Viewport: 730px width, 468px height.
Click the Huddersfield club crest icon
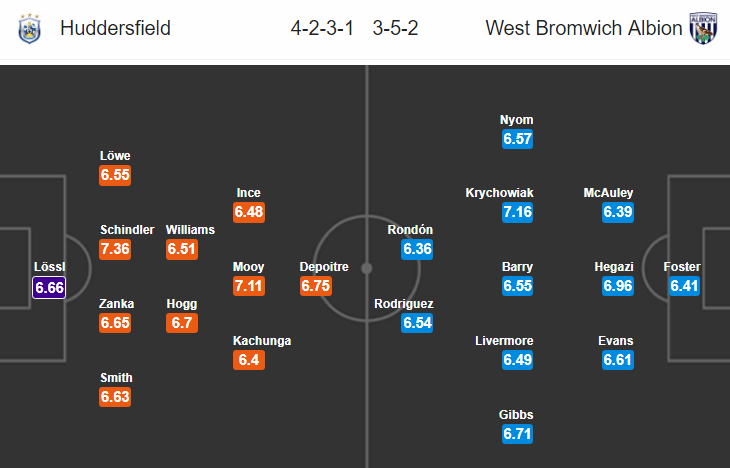click(29, 28)
